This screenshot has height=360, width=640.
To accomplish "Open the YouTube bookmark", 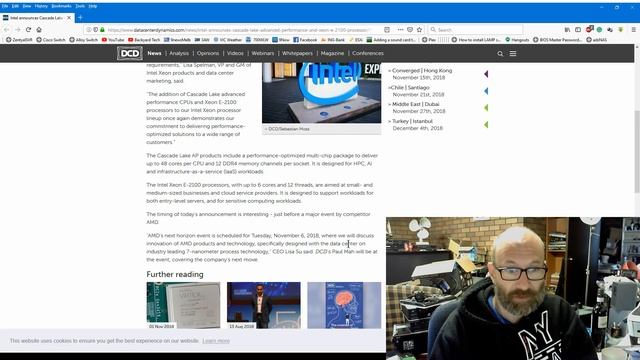I will click(x=113, y=40).
